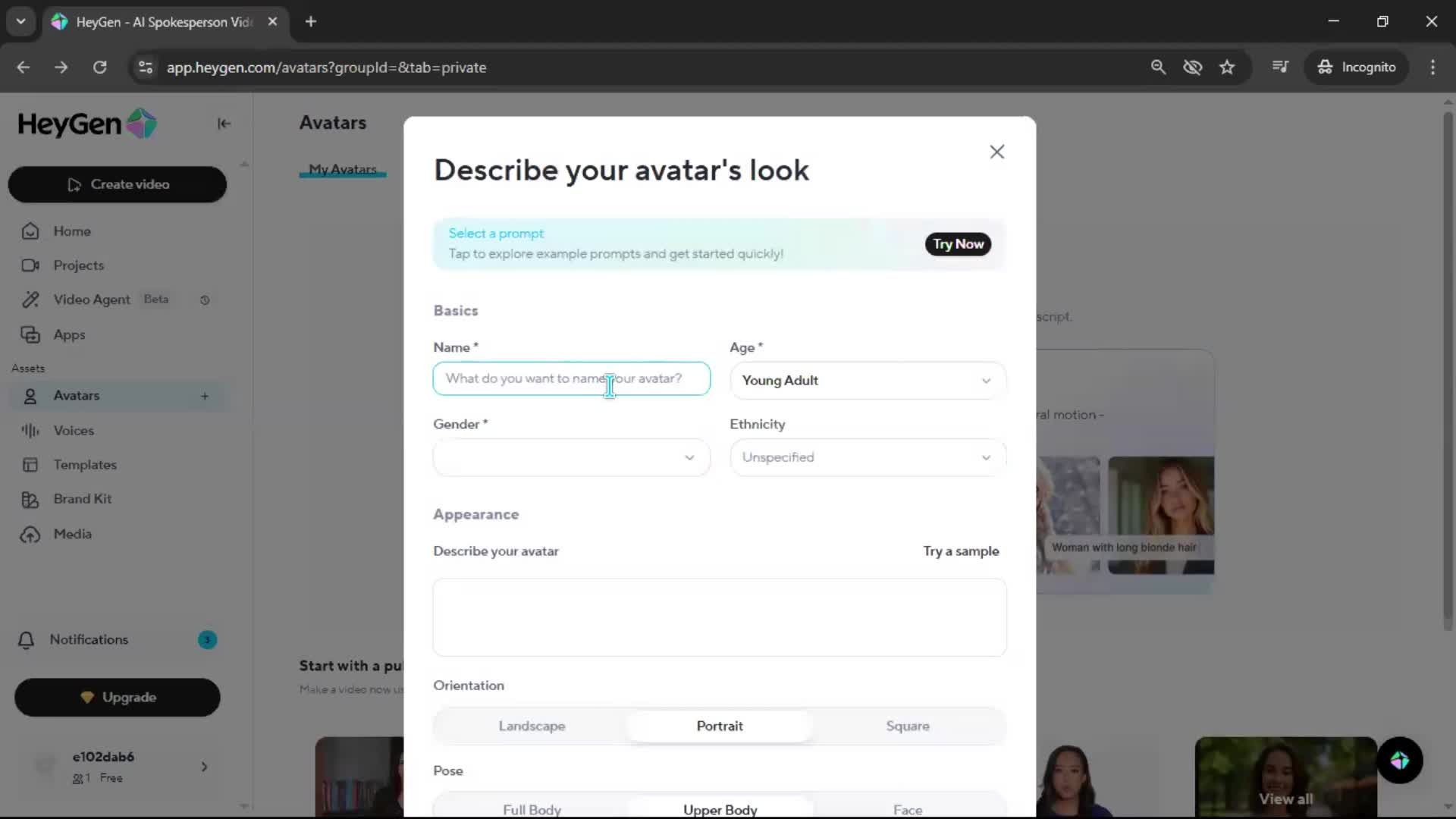Go to Voices in sidebar

click(74, 430)
